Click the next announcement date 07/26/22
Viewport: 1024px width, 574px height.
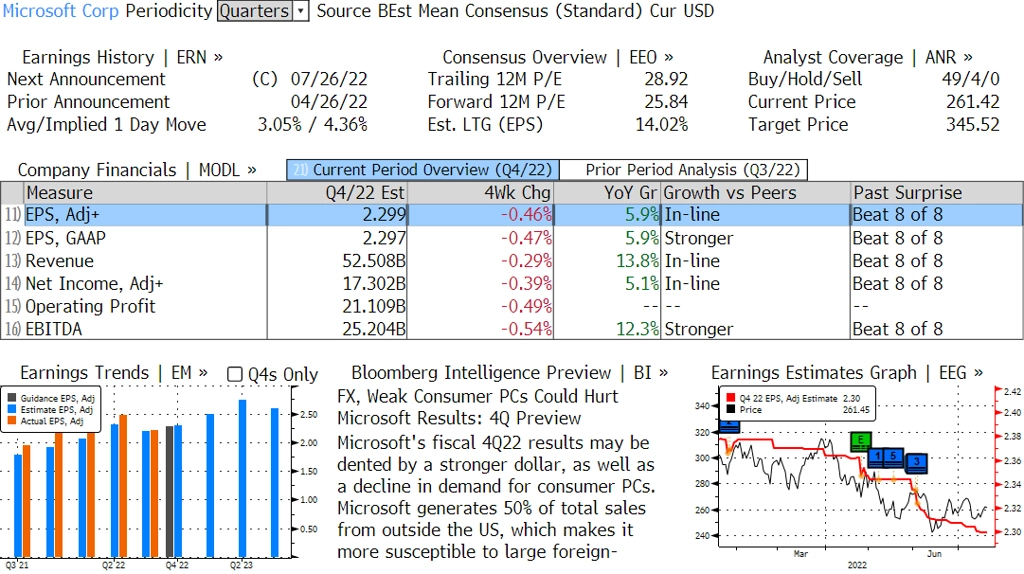[329, 79]
